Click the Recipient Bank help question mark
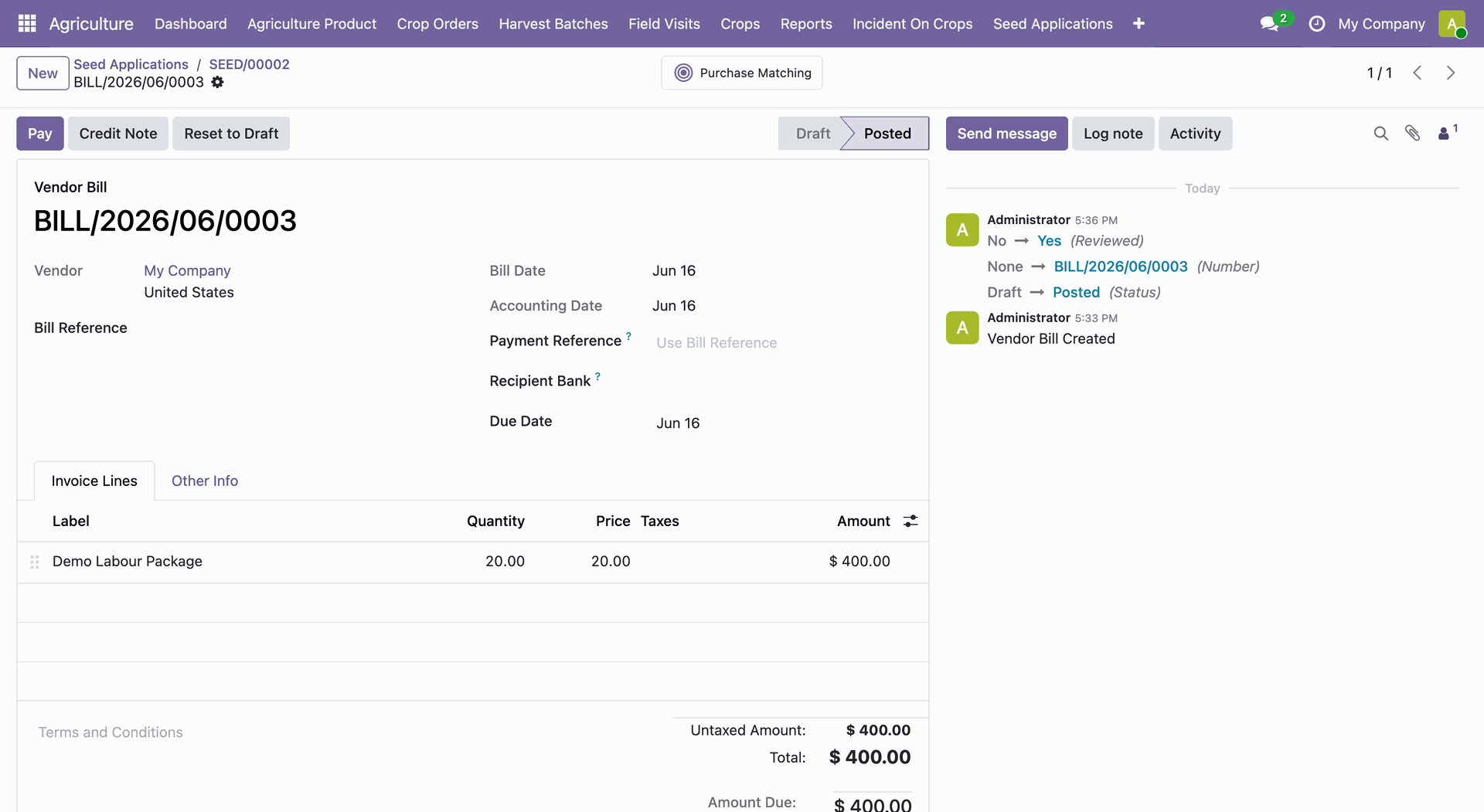Viewport: 1484px width, 812px height. coord(597,376)
